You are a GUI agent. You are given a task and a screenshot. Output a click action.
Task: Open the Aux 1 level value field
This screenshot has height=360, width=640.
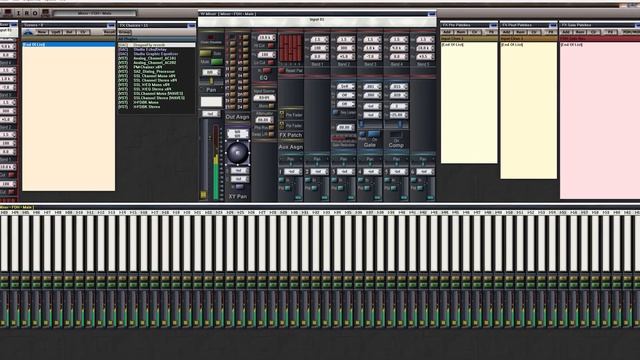pyautogui.click(x=292, y=172)
